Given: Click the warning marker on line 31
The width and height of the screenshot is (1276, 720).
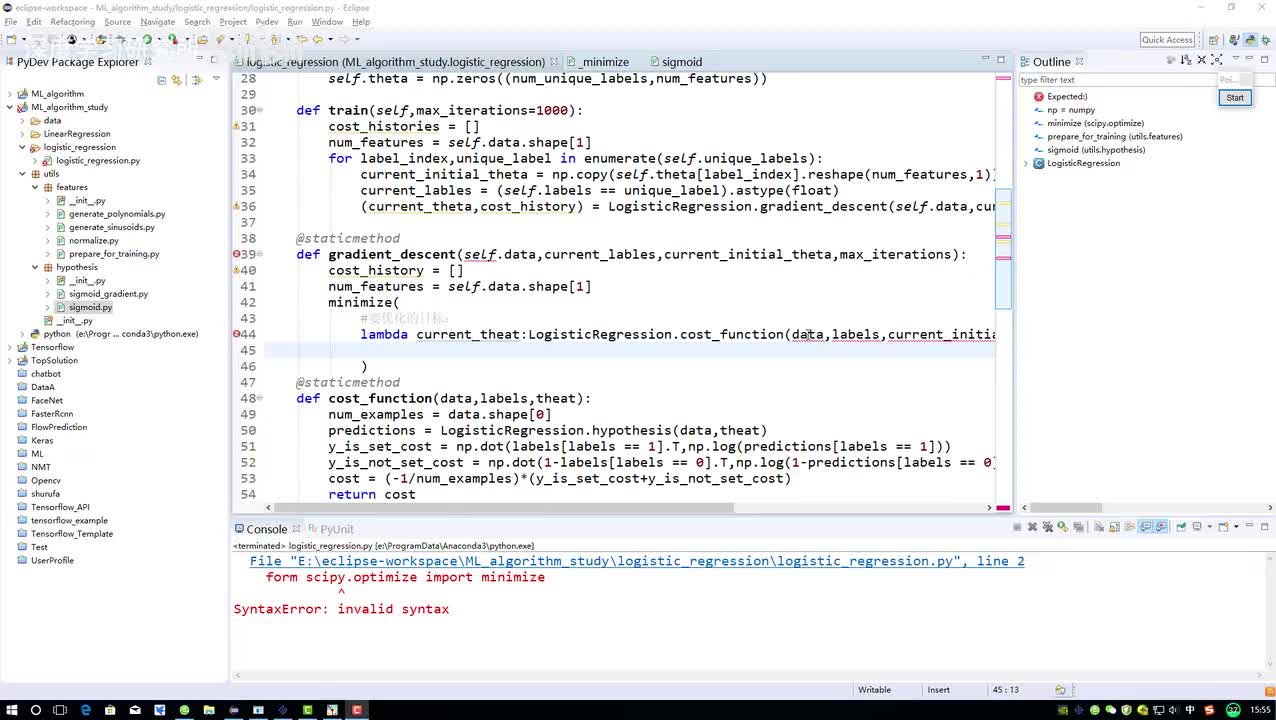Looking at the screenshot, I should (x=236, y=126).
